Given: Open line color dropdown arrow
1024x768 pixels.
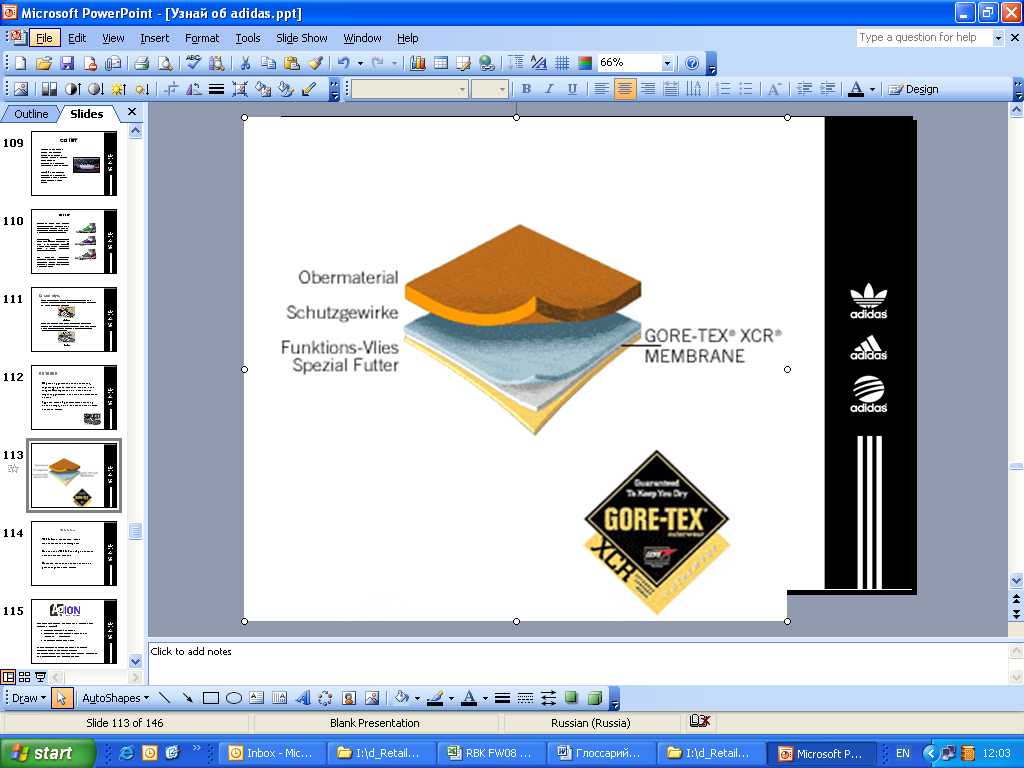Looking at the screenshot, I should point(451,698).
